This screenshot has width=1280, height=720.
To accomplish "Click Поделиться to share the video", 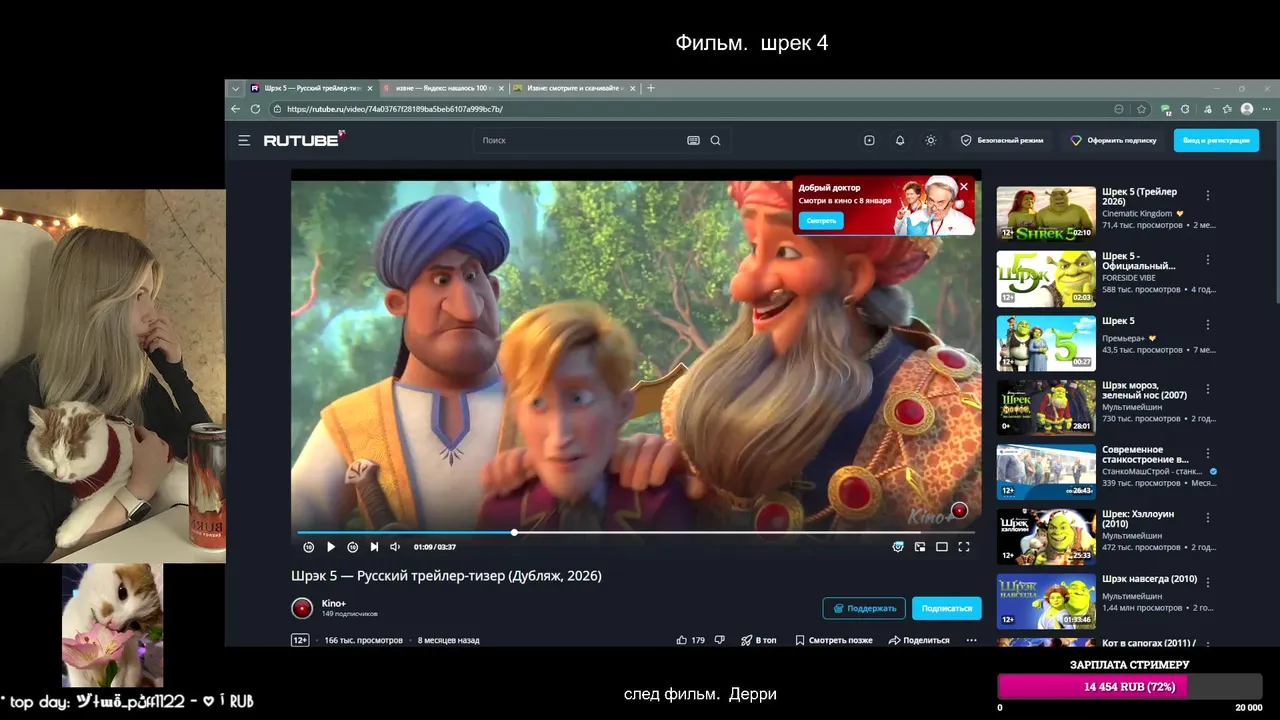I will 919,640.
